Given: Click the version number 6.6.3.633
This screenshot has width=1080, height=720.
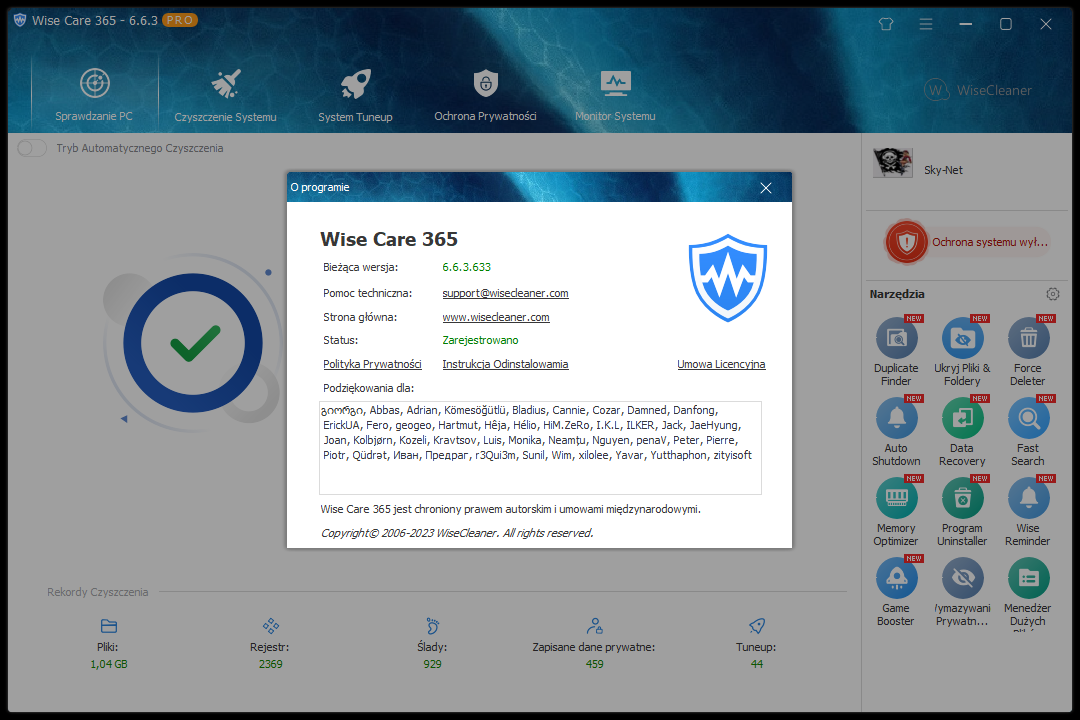Looking at the screenshot, I should point(466,267).
